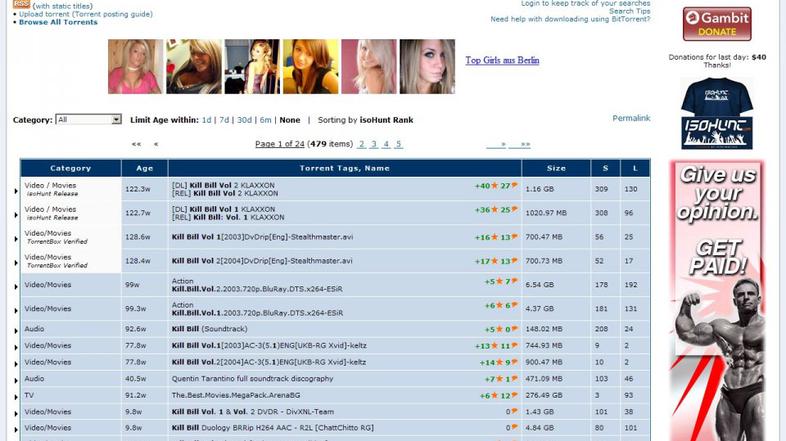Viewport: 786px width, 441px height.
Task: Expand the Quentin Tarantino discography row arrow
Action: (16, 380)
